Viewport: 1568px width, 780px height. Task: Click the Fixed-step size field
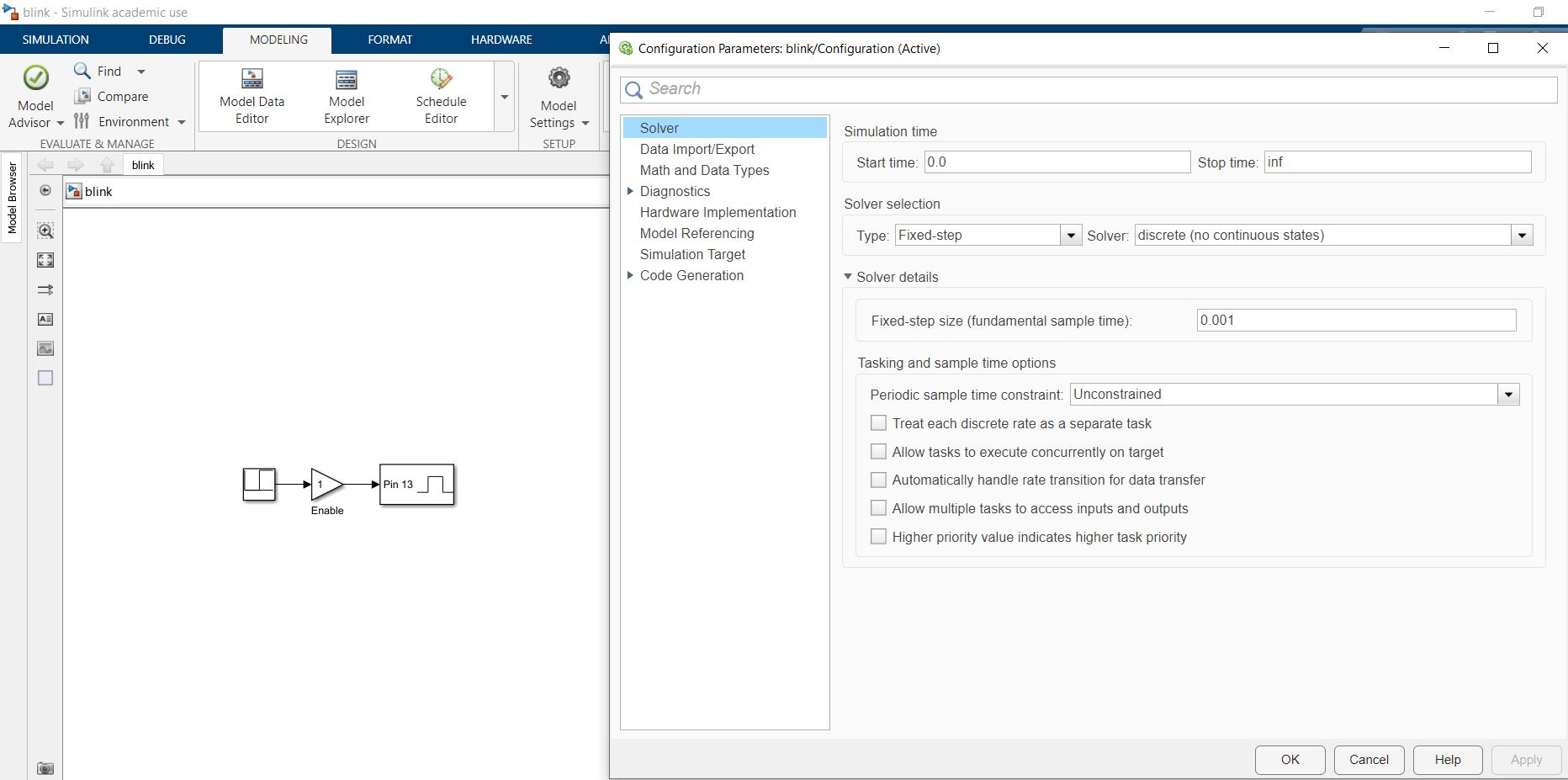1357,321
